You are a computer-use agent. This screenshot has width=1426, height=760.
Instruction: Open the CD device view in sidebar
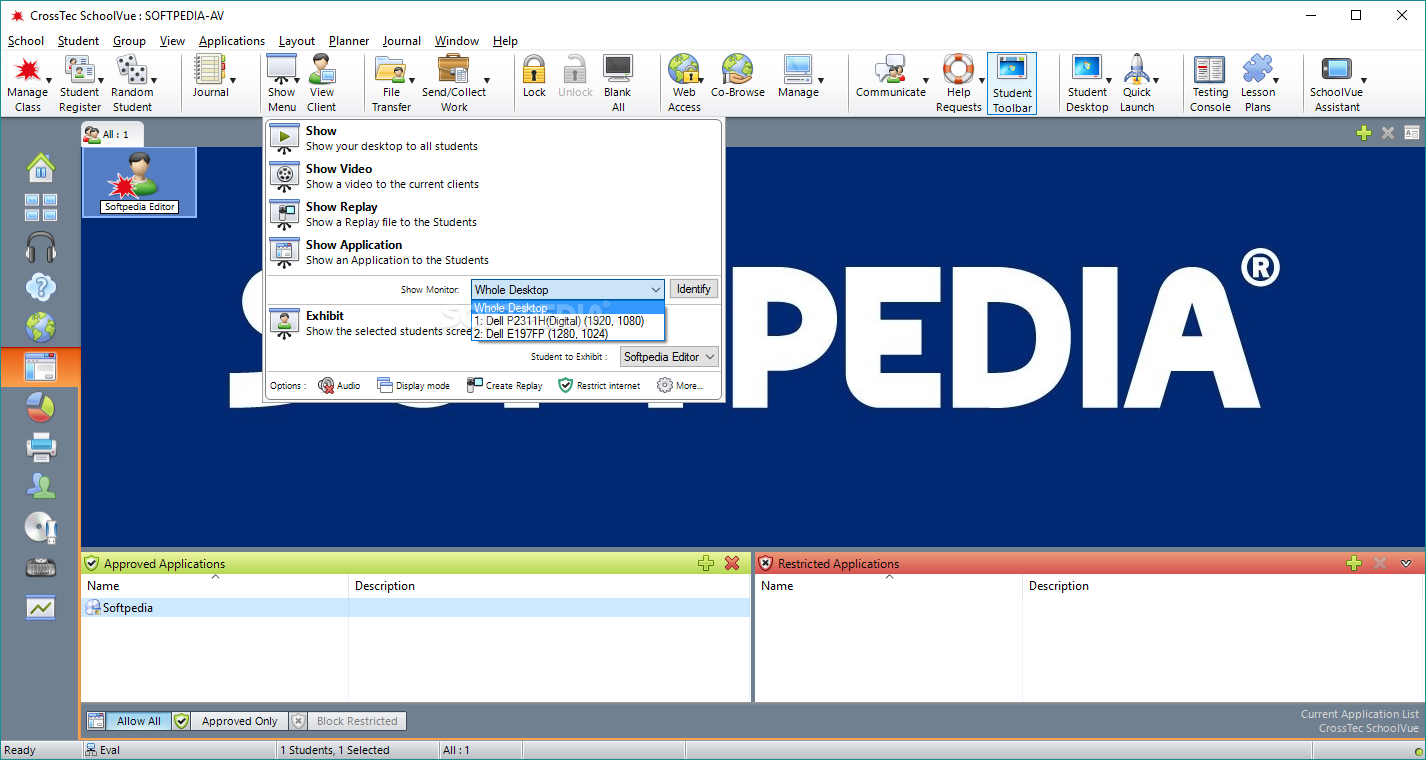click(41, 527)
